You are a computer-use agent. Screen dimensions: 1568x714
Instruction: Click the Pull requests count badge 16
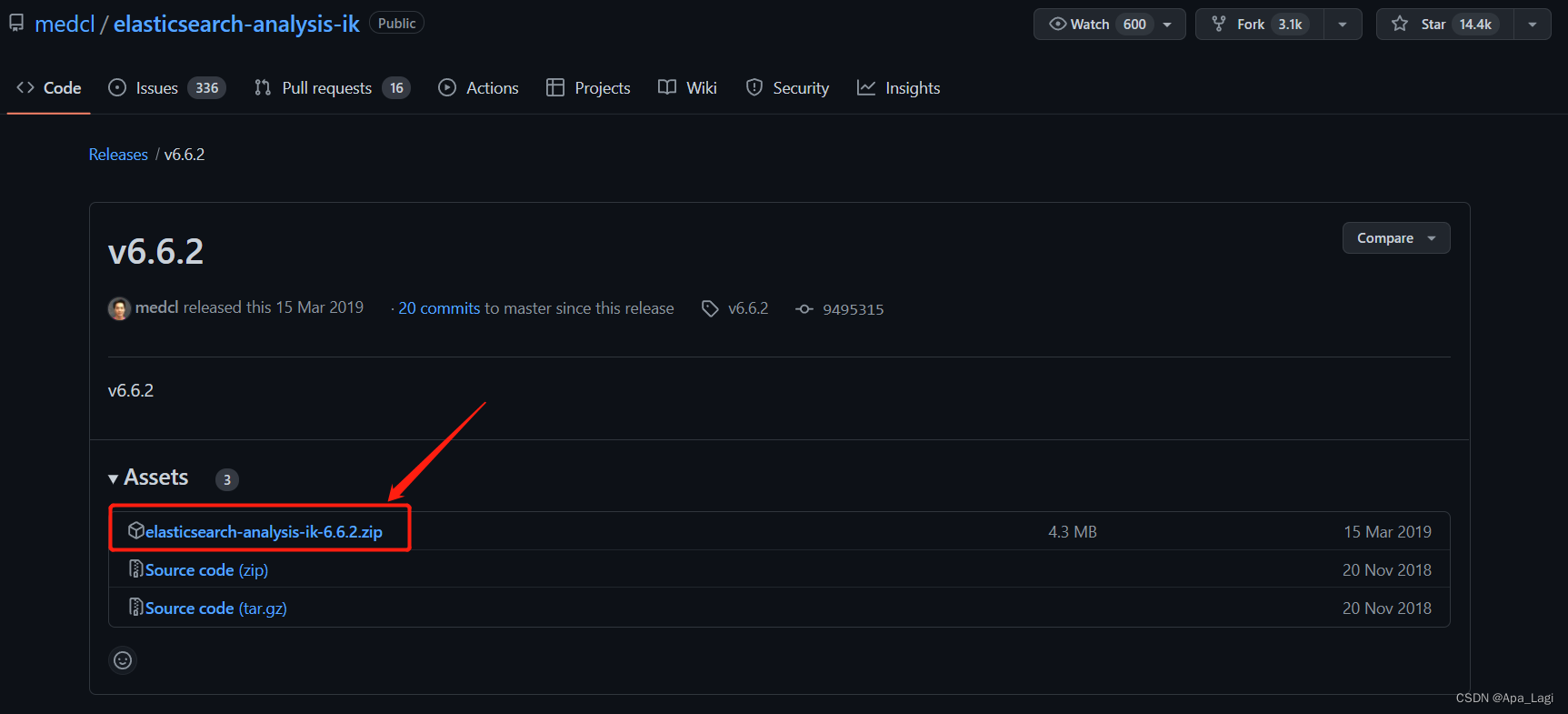point(396,88)
